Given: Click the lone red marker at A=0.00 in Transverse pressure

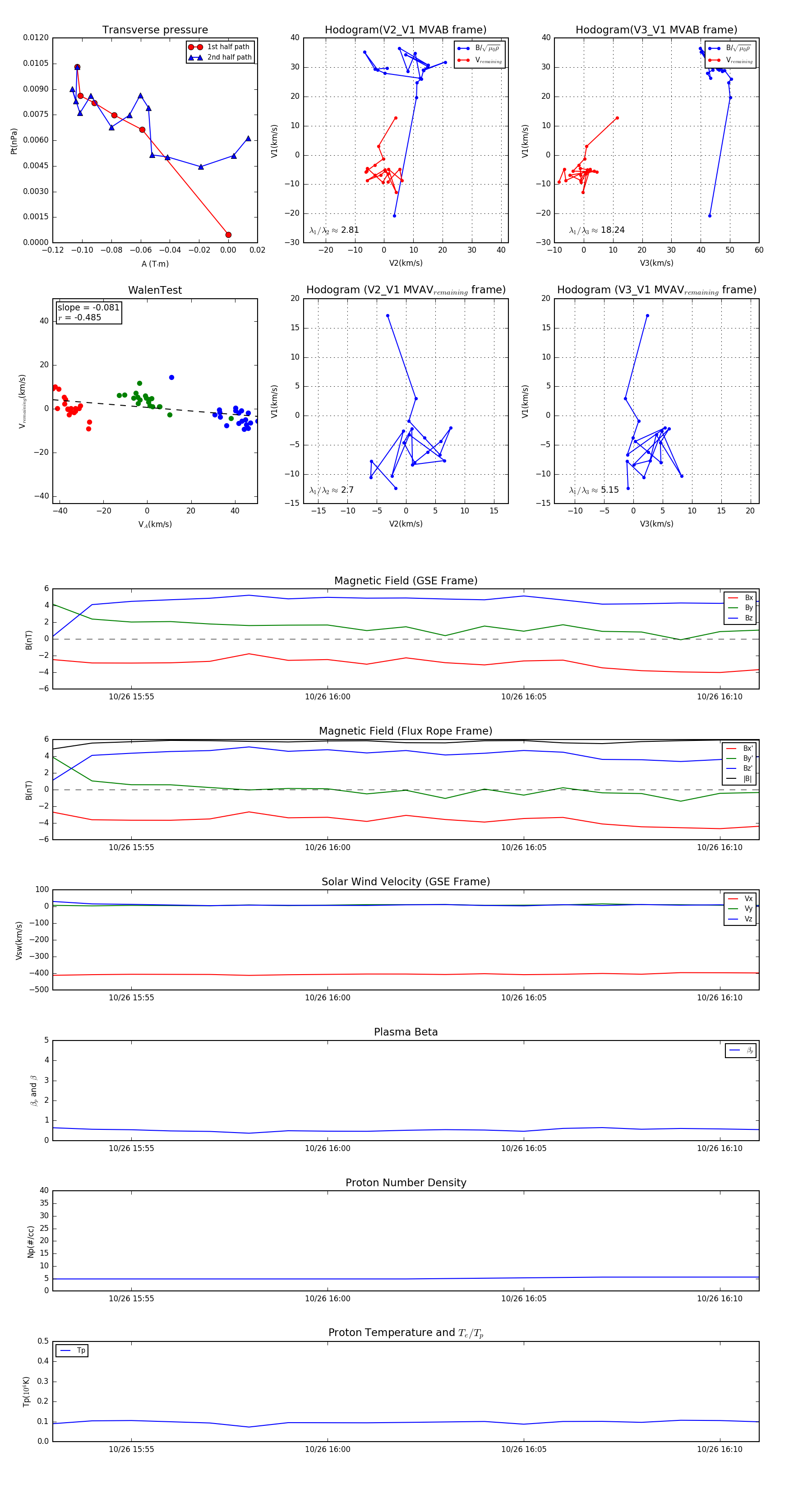Looking at the screenshot, I should point(228,235).
